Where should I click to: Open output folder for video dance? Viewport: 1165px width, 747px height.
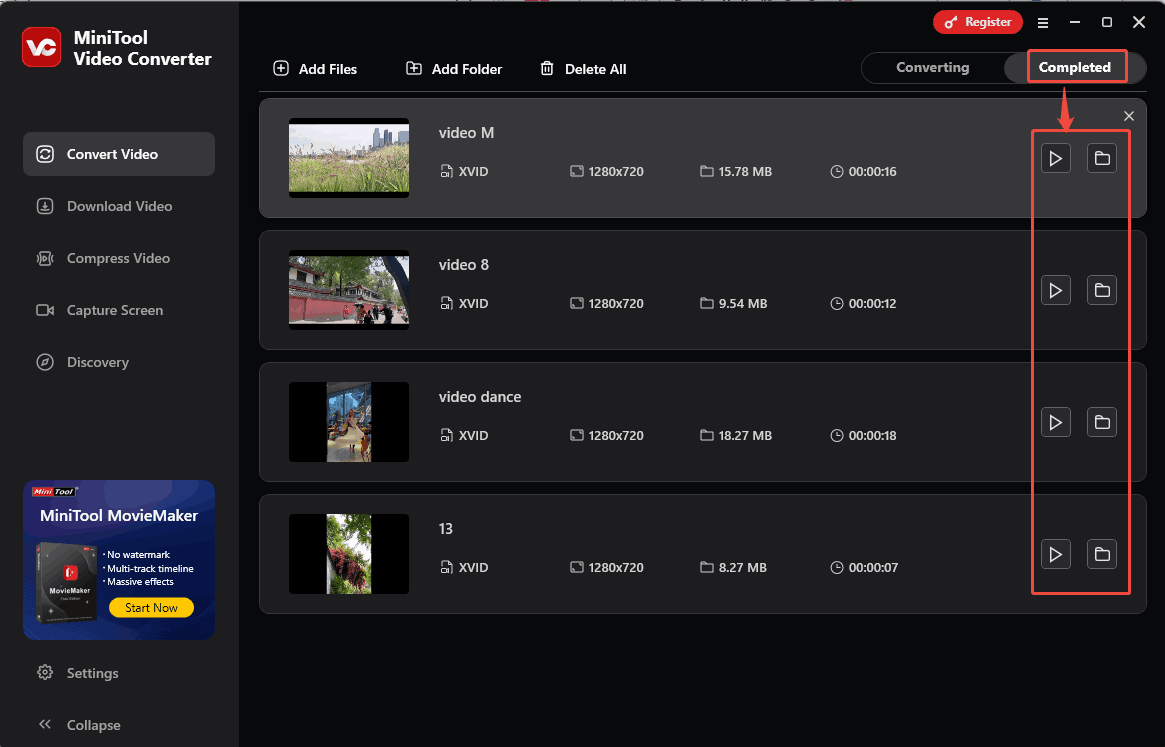[x=1101, y=422]
